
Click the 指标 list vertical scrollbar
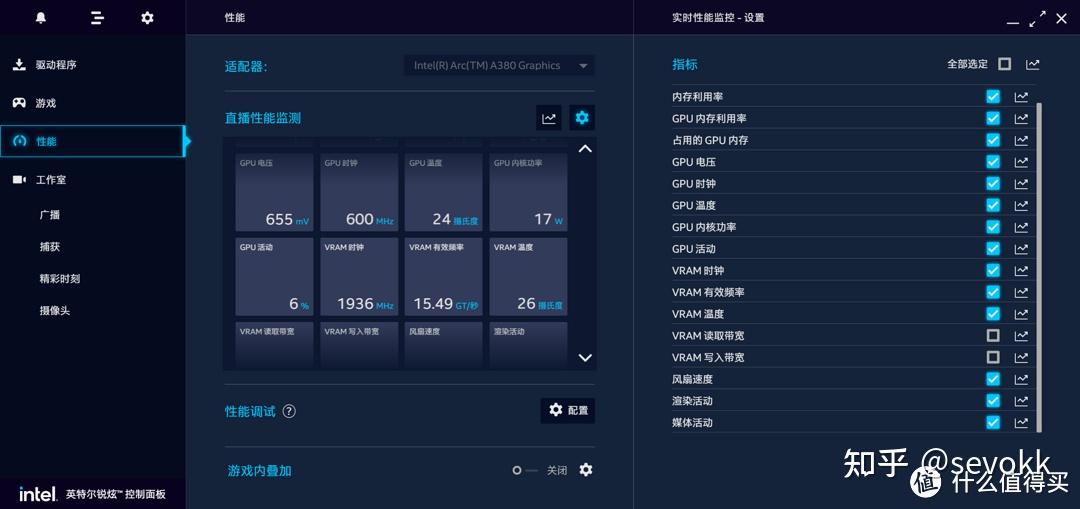1039,267
